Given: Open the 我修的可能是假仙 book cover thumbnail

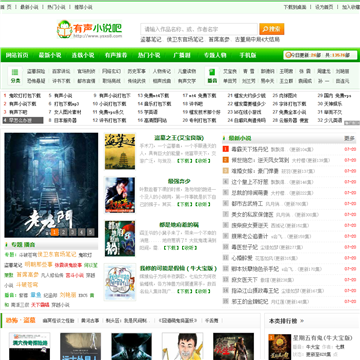Looking at the screenshot, I should tap(120, 282).
